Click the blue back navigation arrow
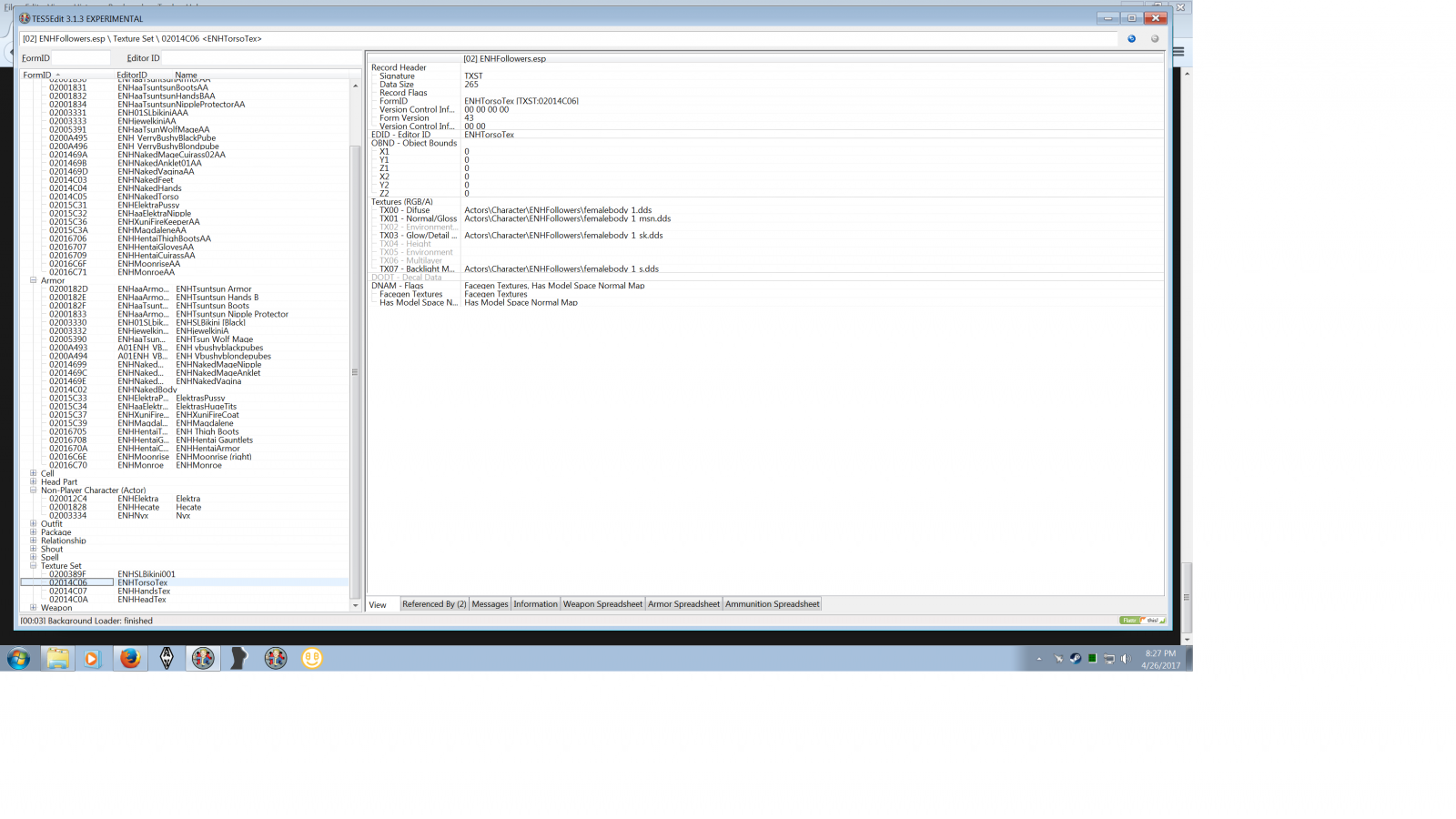 [1131, 39]
